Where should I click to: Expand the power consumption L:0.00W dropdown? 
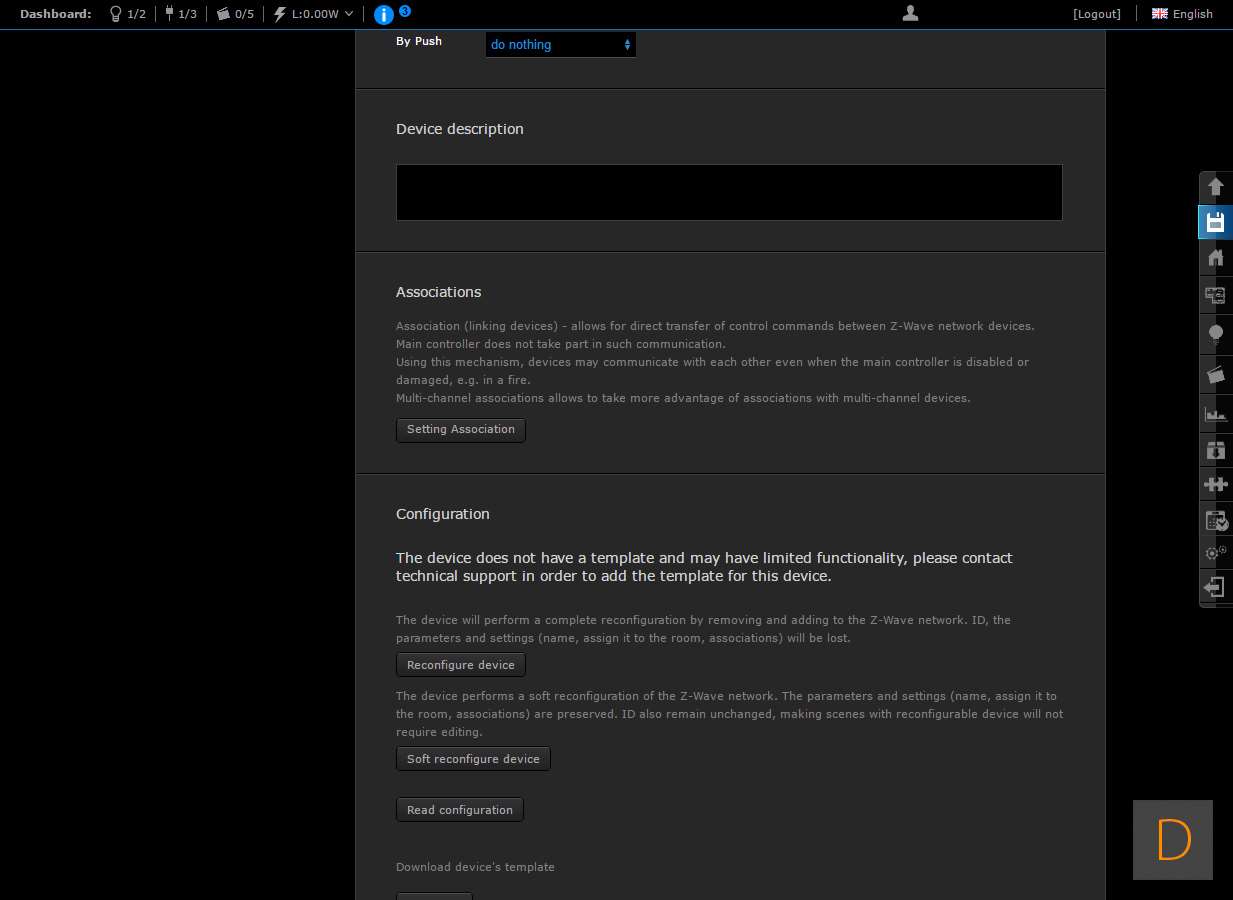[314, 14]
